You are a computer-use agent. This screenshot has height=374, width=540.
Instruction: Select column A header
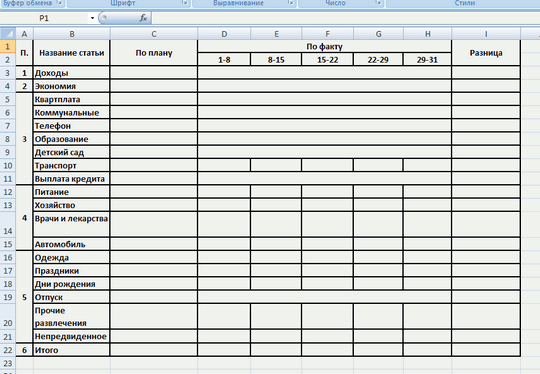24,34
